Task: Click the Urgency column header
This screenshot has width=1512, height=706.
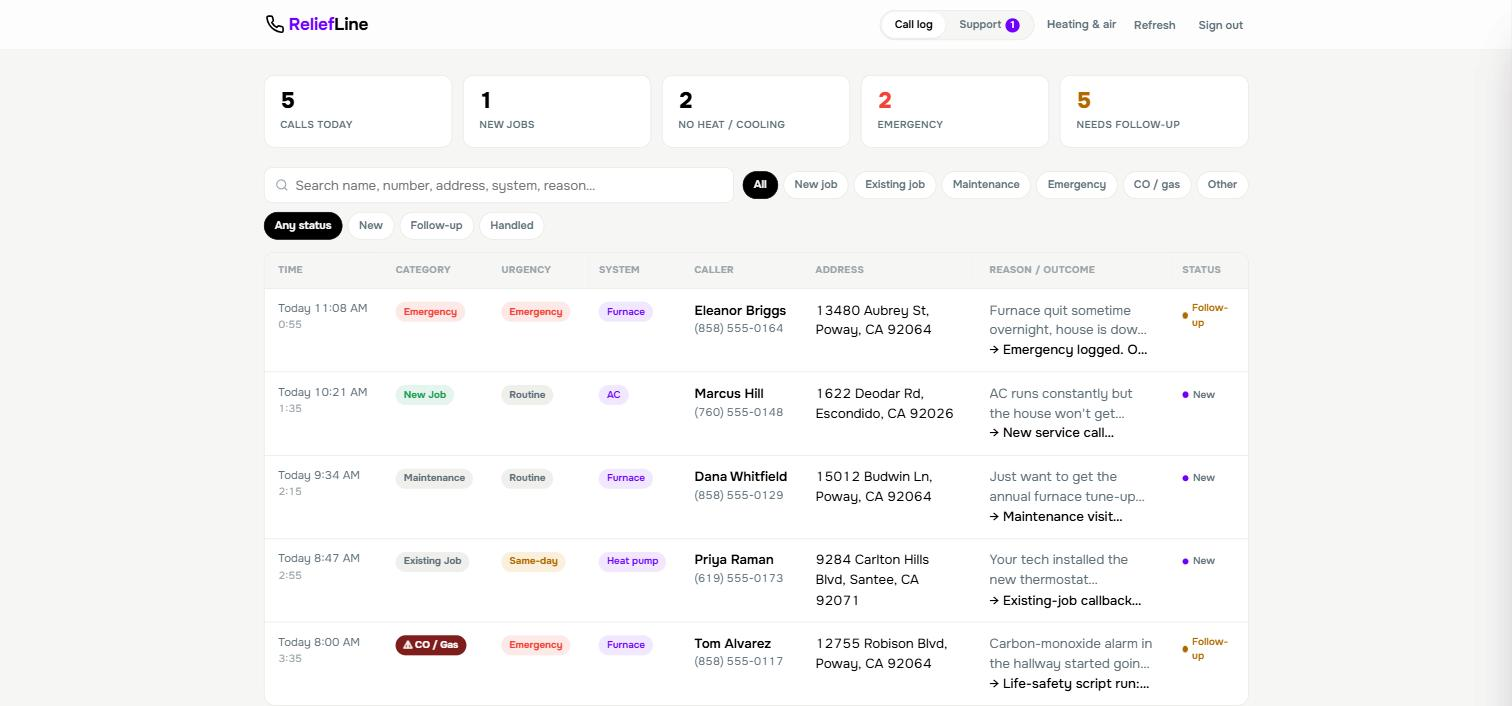Action: pos(526,270)
